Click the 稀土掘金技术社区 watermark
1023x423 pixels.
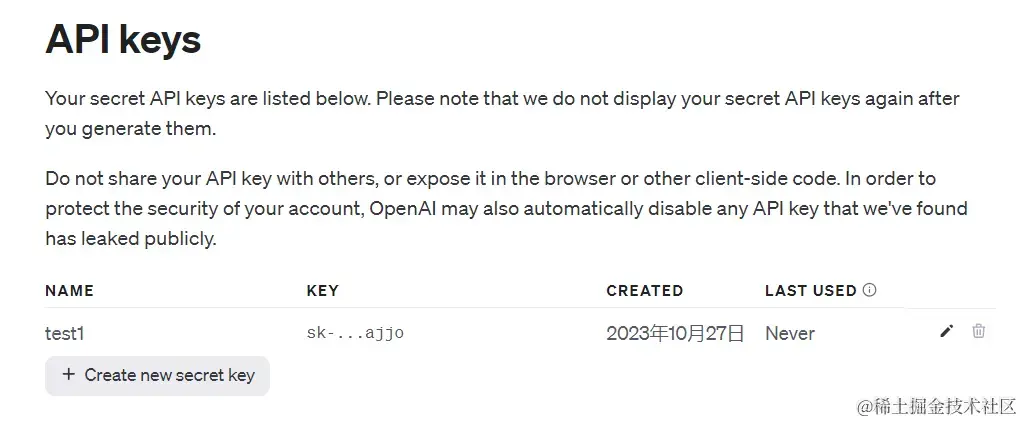pyautogui.click(x=935, y=405)
